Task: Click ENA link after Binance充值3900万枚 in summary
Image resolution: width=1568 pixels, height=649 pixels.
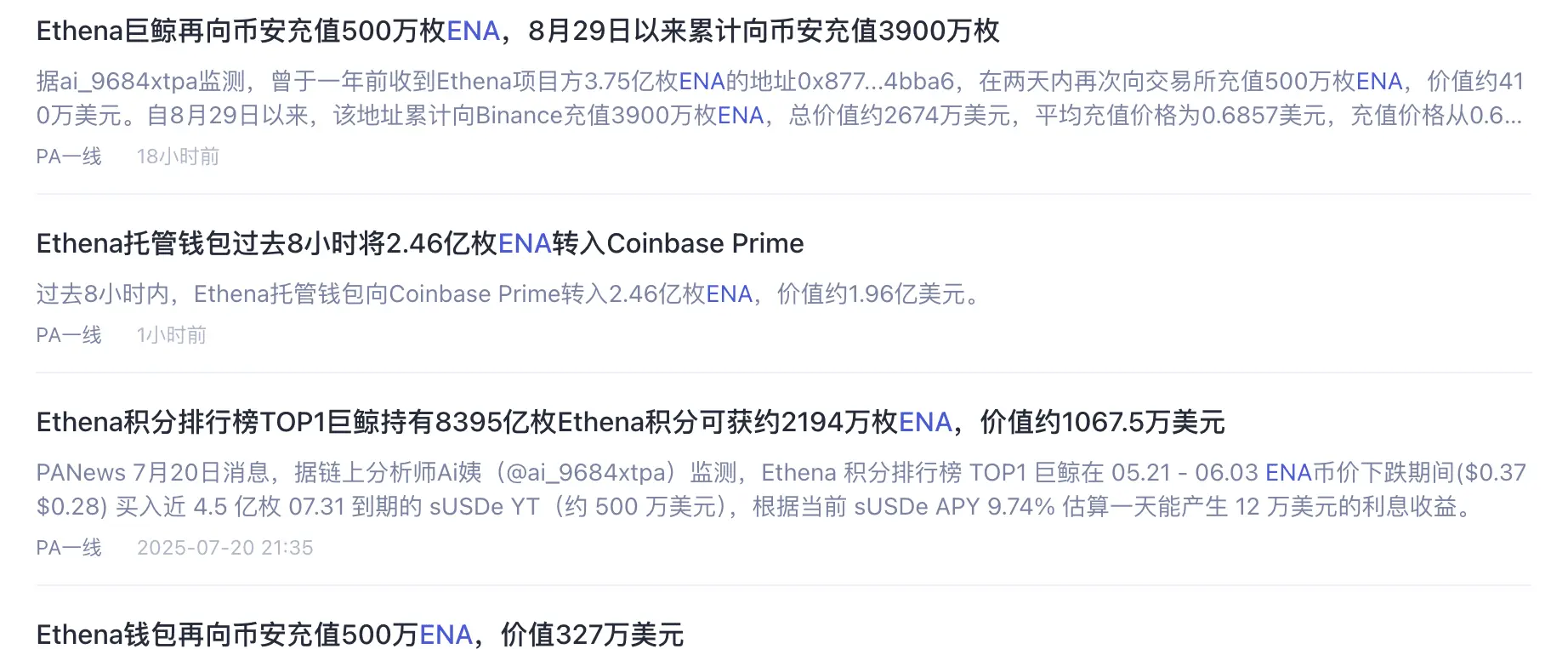Action: 741,116
